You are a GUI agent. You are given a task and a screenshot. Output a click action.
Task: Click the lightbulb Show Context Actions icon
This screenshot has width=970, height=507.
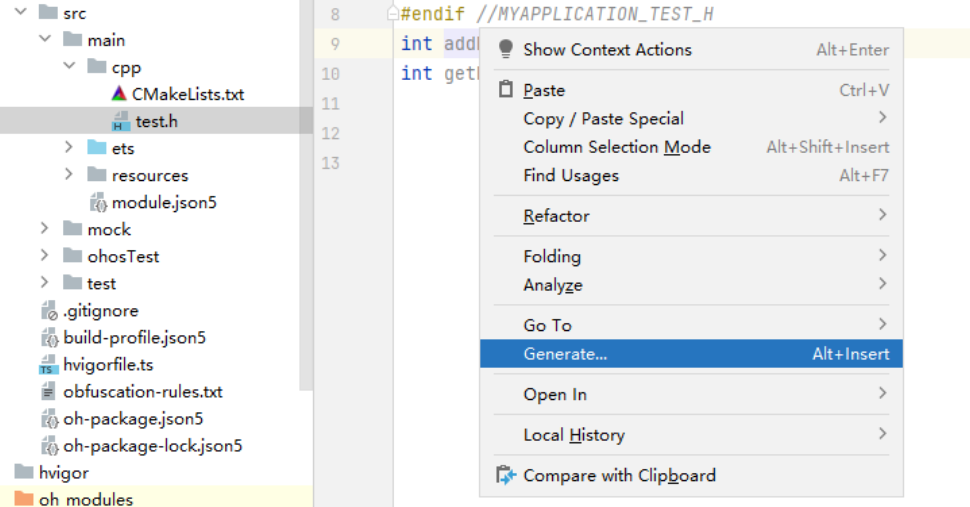[x=505, y=49]
